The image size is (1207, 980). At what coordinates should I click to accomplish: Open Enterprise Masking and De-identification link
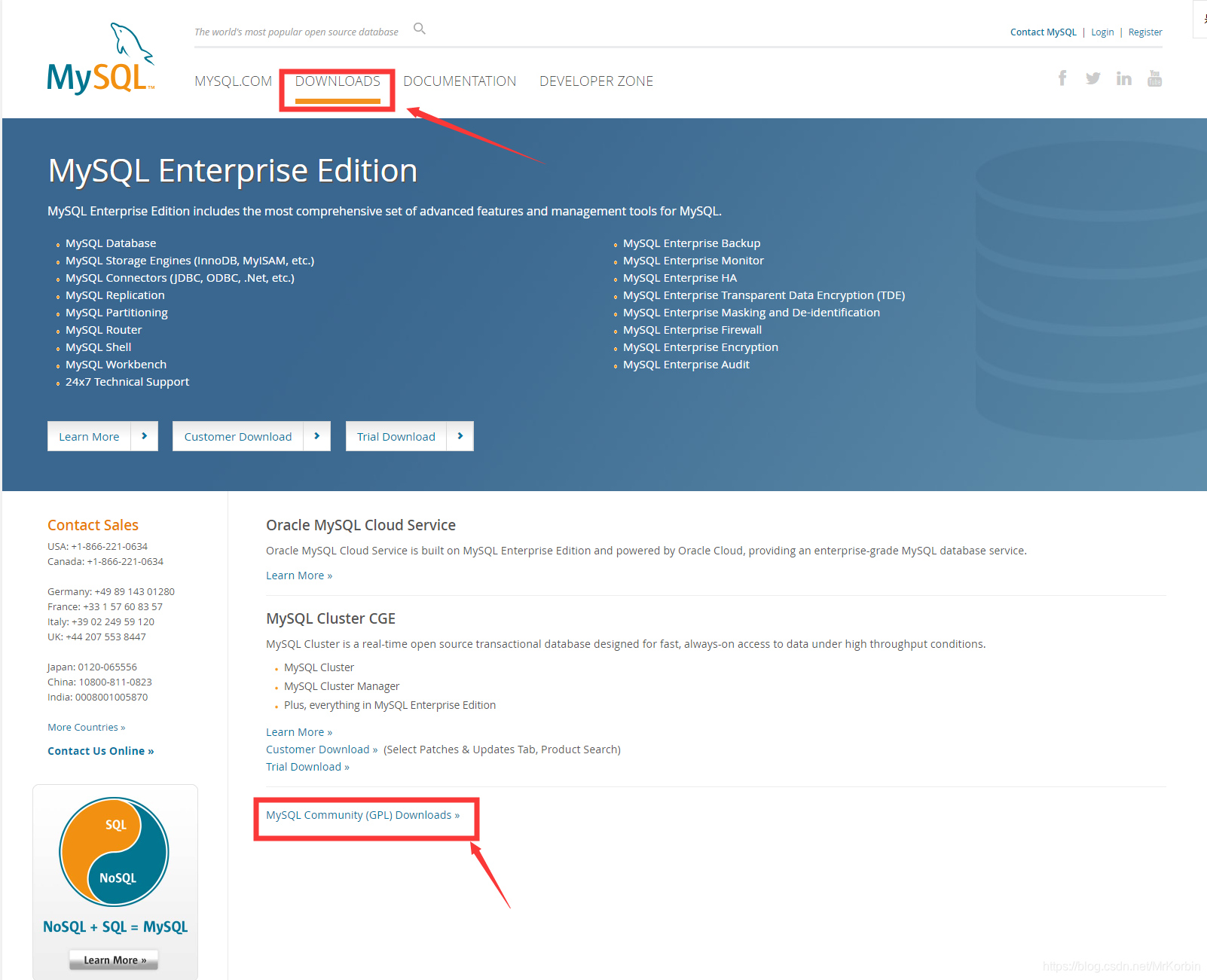point(751,313)
